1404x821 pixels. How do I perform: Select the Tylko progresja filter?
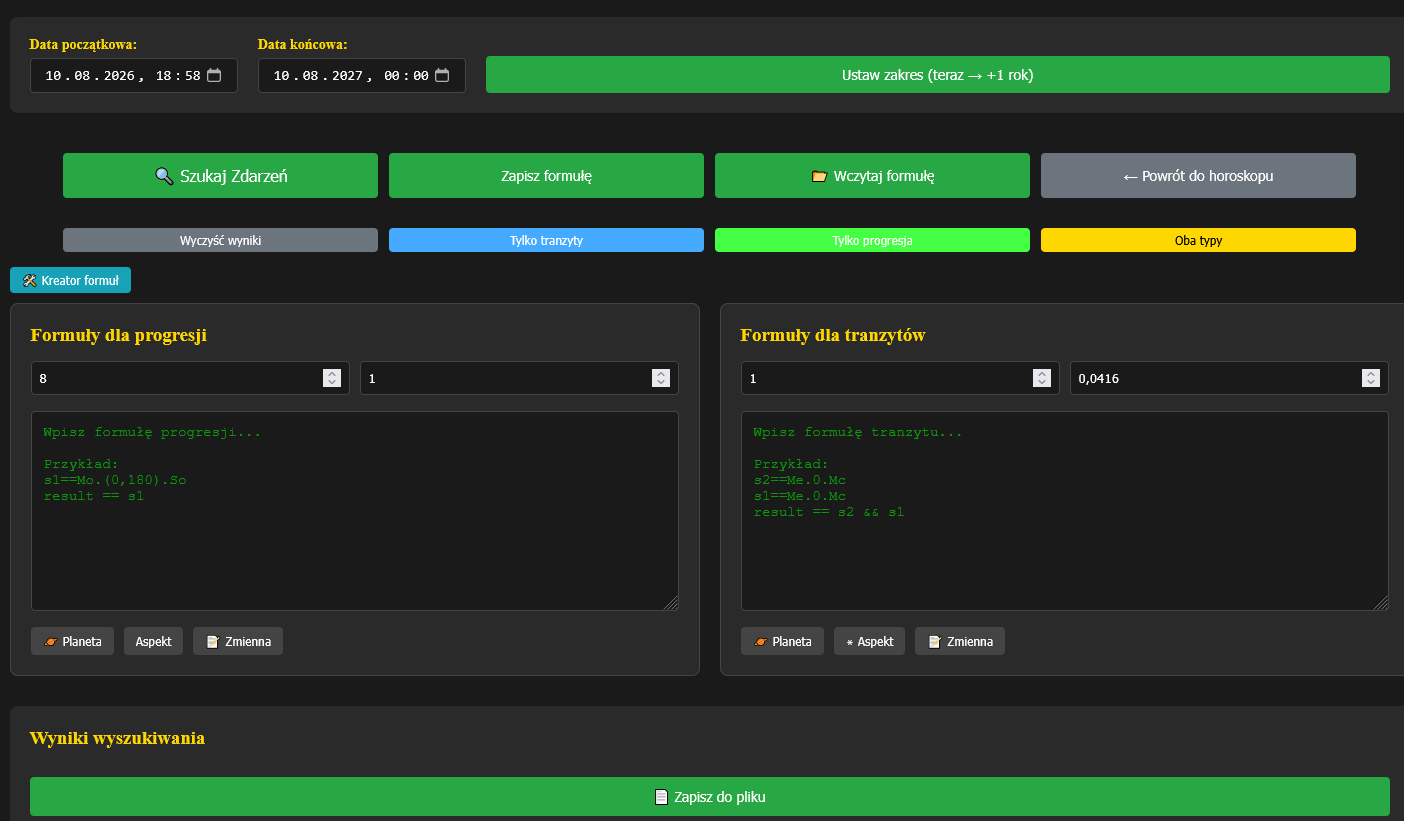coord(872,240)
